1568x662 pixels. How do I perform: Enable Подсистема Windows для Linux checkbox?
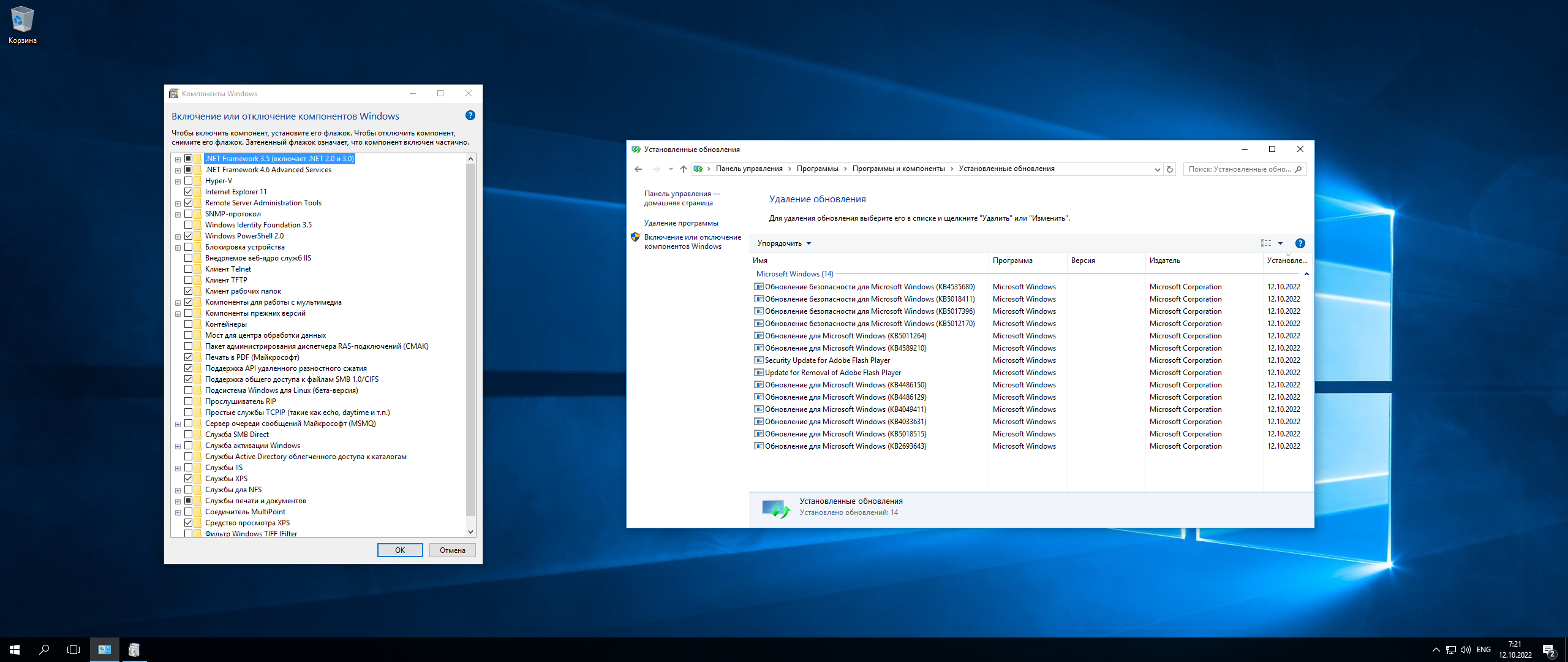pos(189,390)
